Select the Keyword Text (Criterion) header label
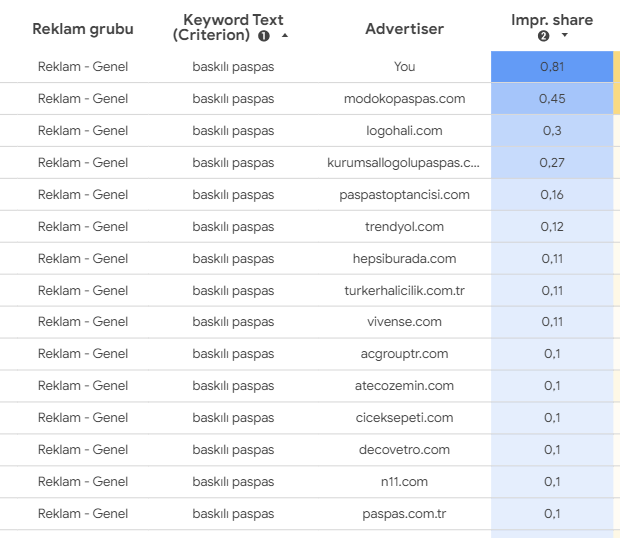Viewport: 620px width, 538px height. 228,27
